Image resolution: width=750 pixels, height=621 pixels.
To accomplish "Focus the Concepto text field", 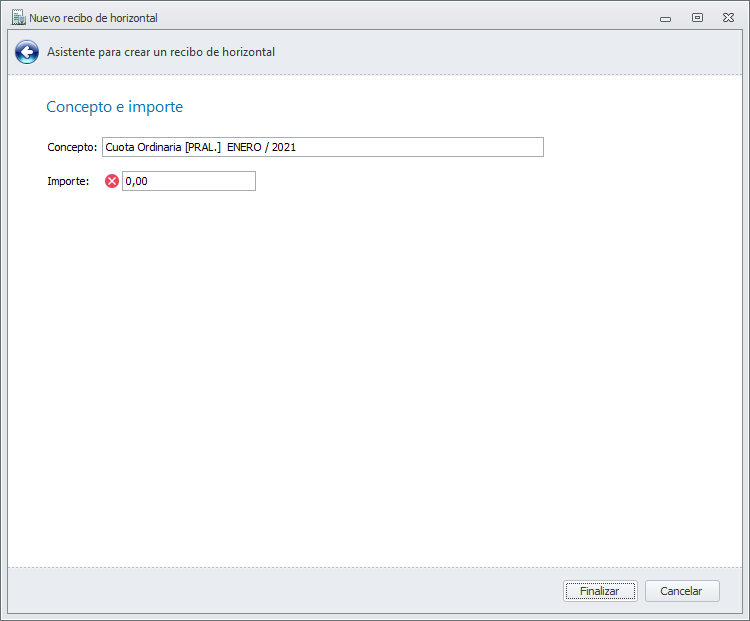I will [x=420, y=147].
